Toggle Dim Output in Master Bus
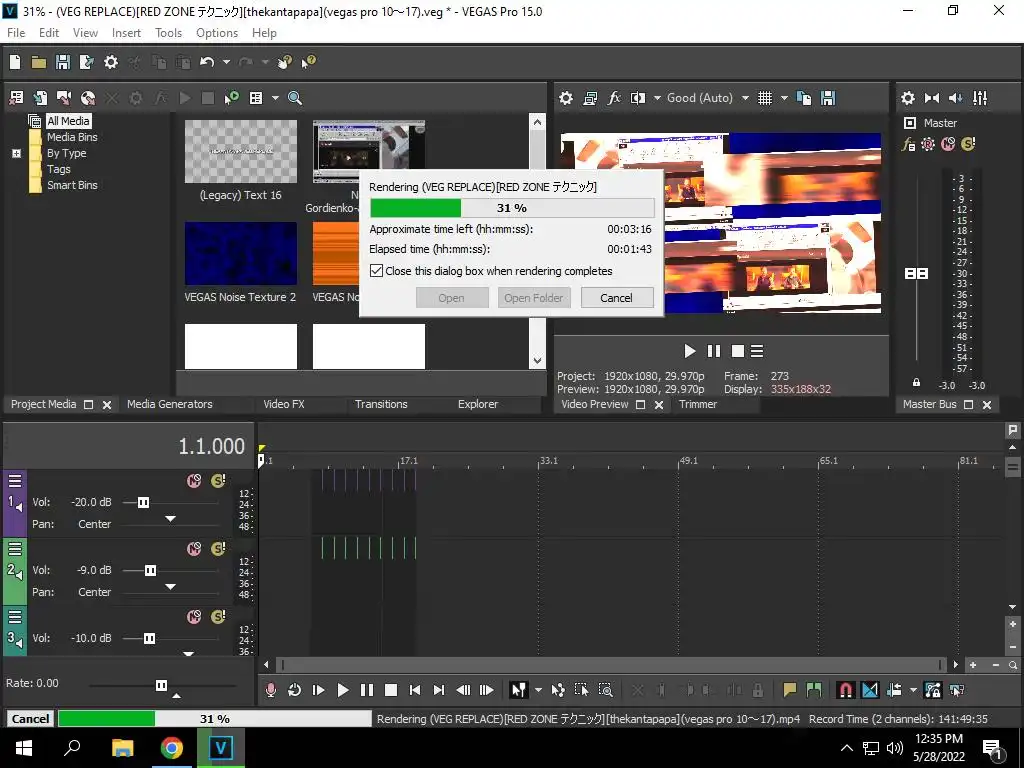Viewport: 1024px width, 768px height. (x=955, y=98)
